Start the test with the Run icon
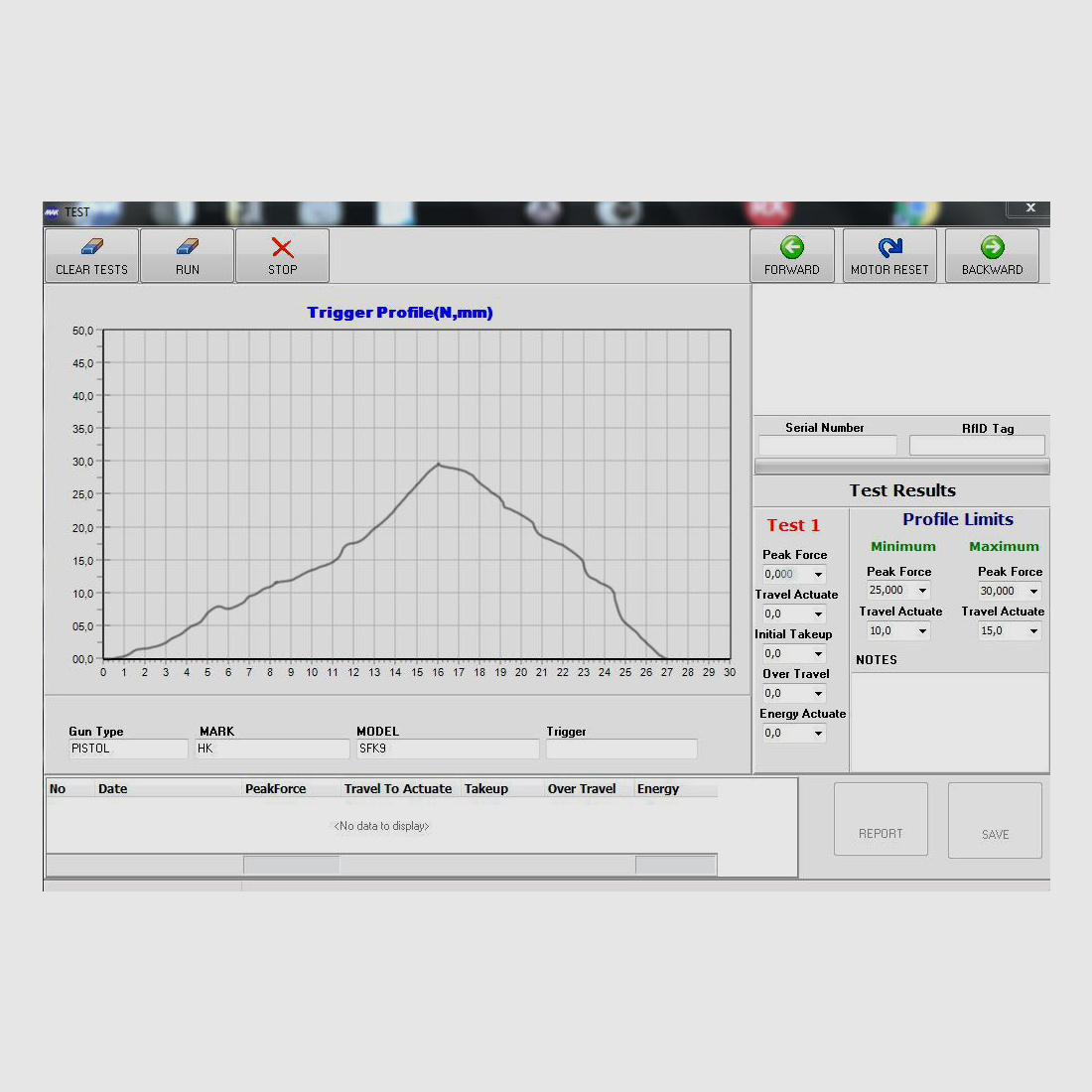1092x1092 pixels. [188, 246]
